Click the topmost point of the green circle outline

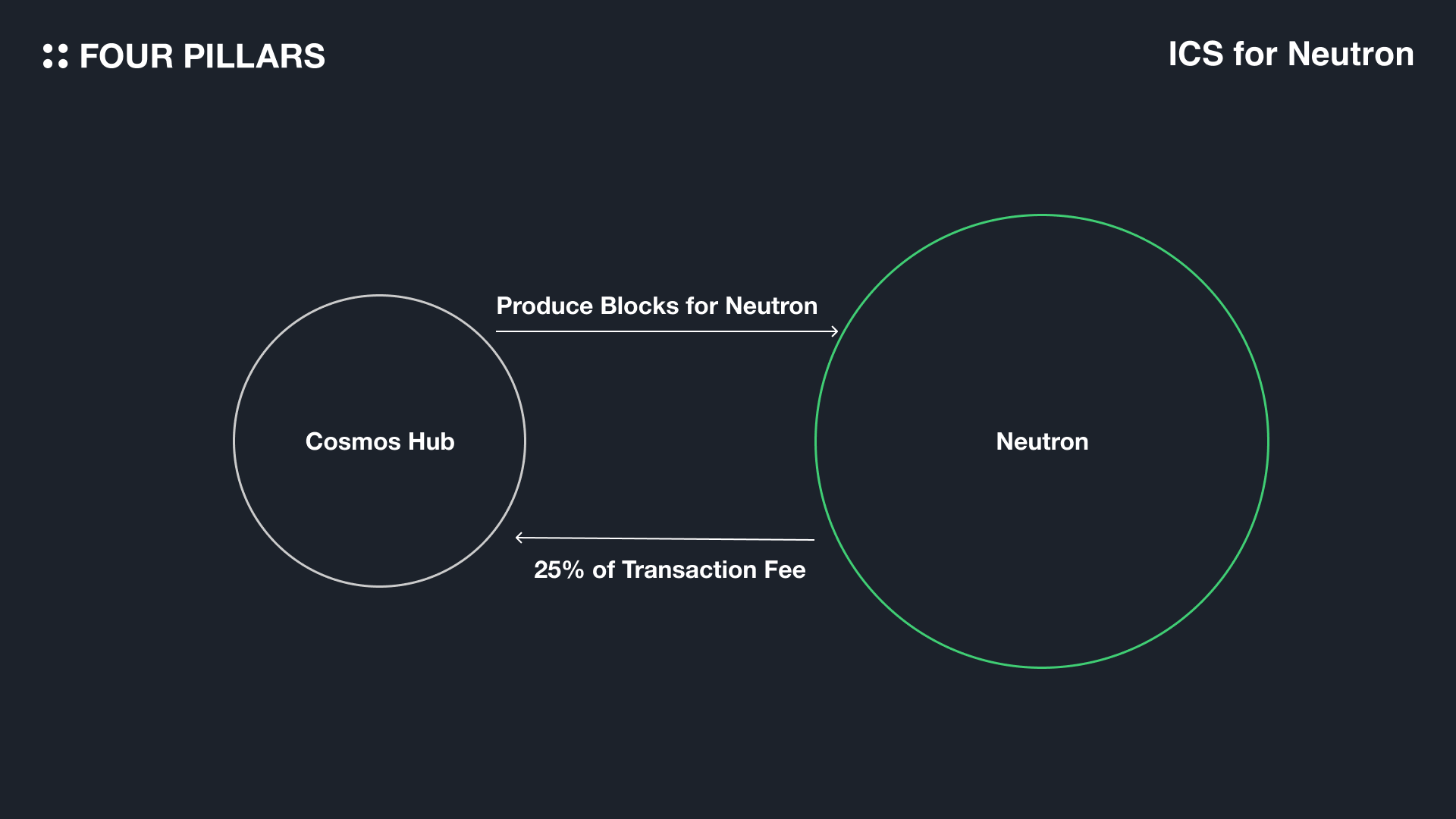click(1042, 215)
